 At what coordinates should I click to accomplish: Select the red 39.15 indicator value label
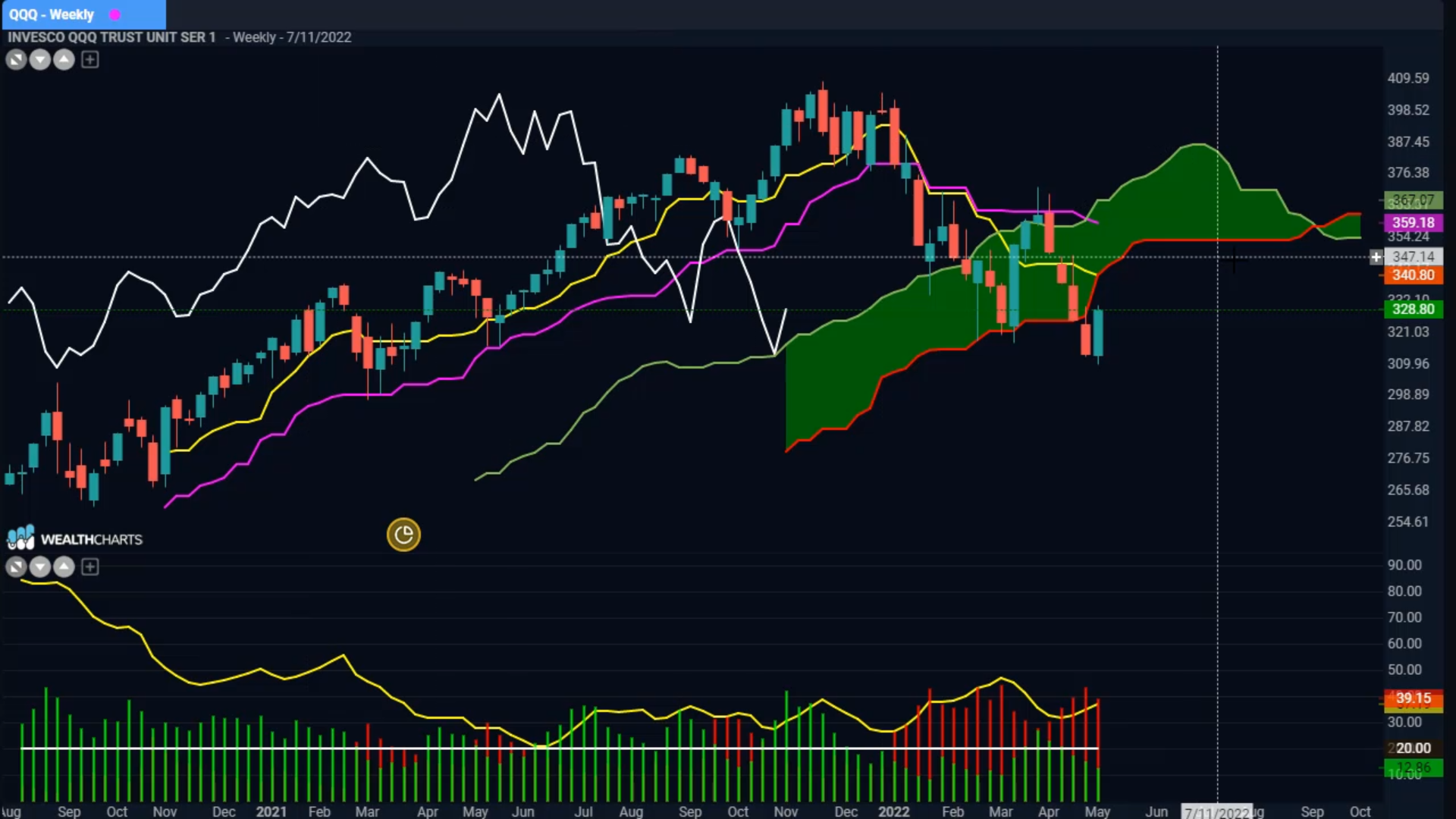(1414, 698)
